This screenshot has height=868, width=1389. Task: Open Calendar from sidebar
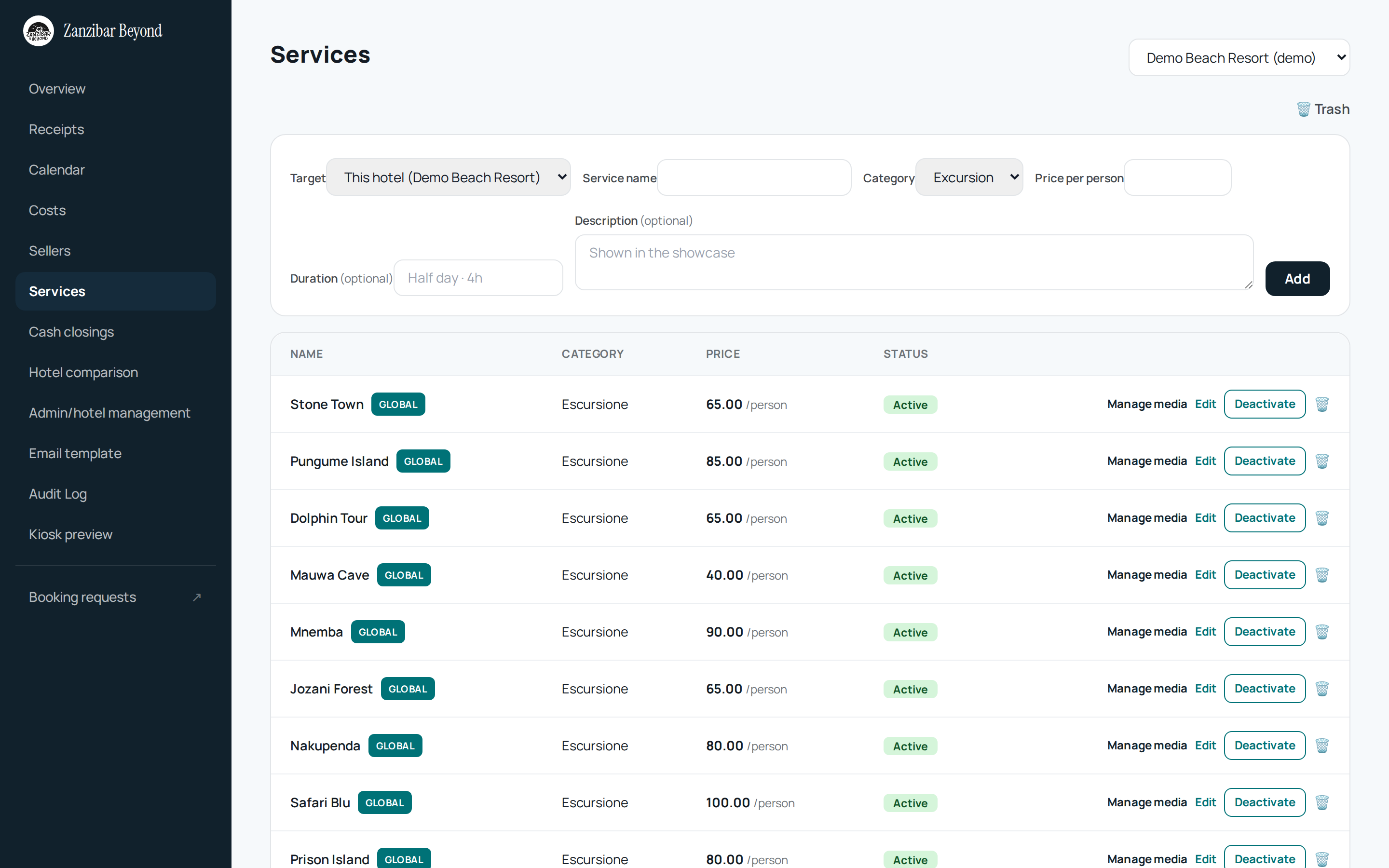click(x=115, y=170)
